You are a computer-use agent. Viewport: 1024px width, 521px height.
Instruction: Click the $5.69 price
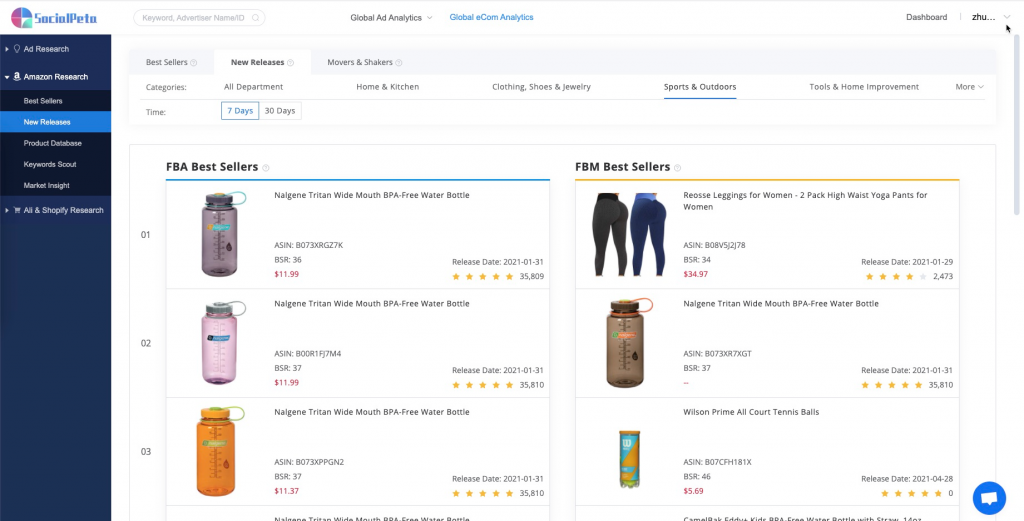coord(694,491)
